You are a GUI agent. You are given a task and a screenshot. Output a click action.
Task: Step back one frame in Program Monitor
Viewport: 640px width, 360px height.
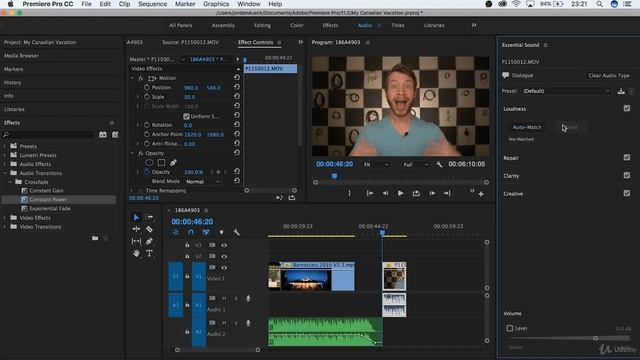pos(385,193)
